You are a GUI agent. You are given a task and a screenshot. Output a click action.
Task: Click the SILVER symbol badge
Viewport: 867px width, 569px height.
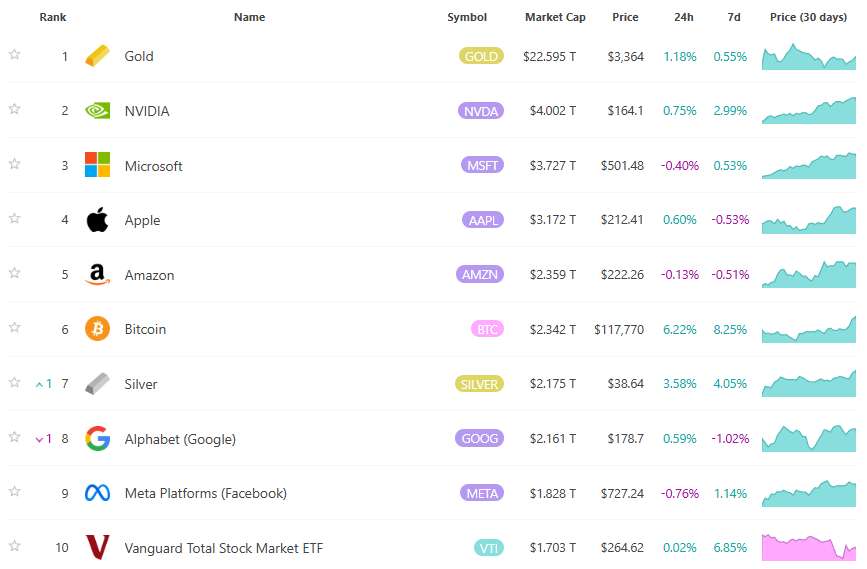[x=479, y=384]
